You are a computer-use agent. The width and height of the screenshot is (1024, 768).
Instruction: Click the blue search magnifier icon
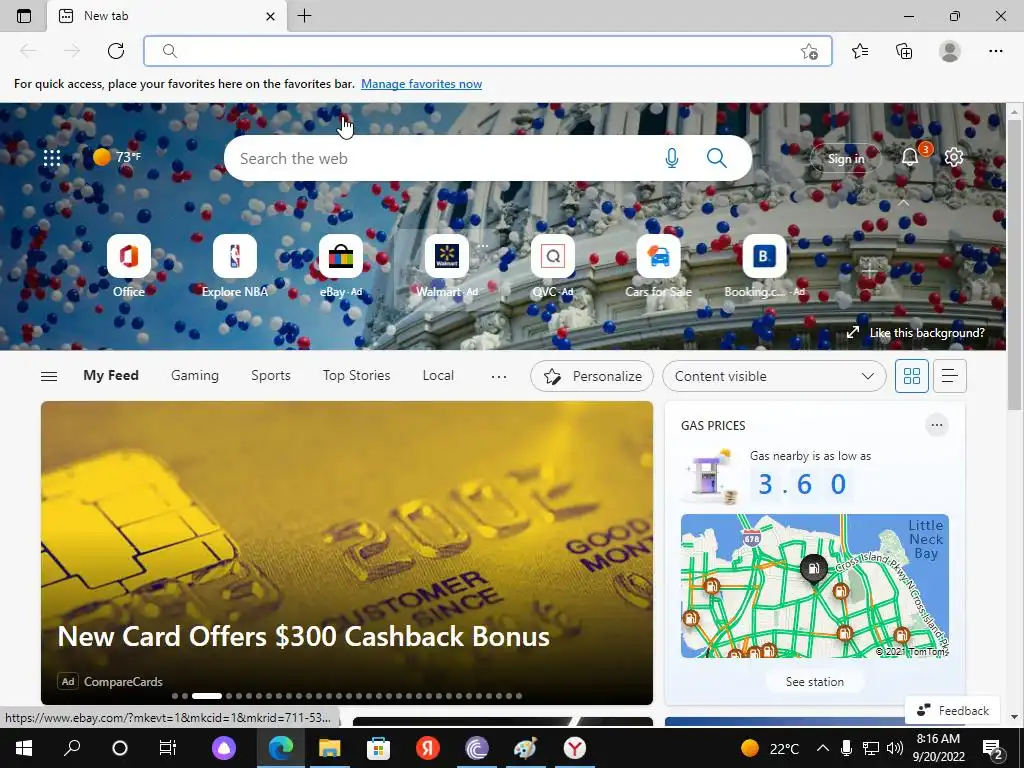pos(716,158)
